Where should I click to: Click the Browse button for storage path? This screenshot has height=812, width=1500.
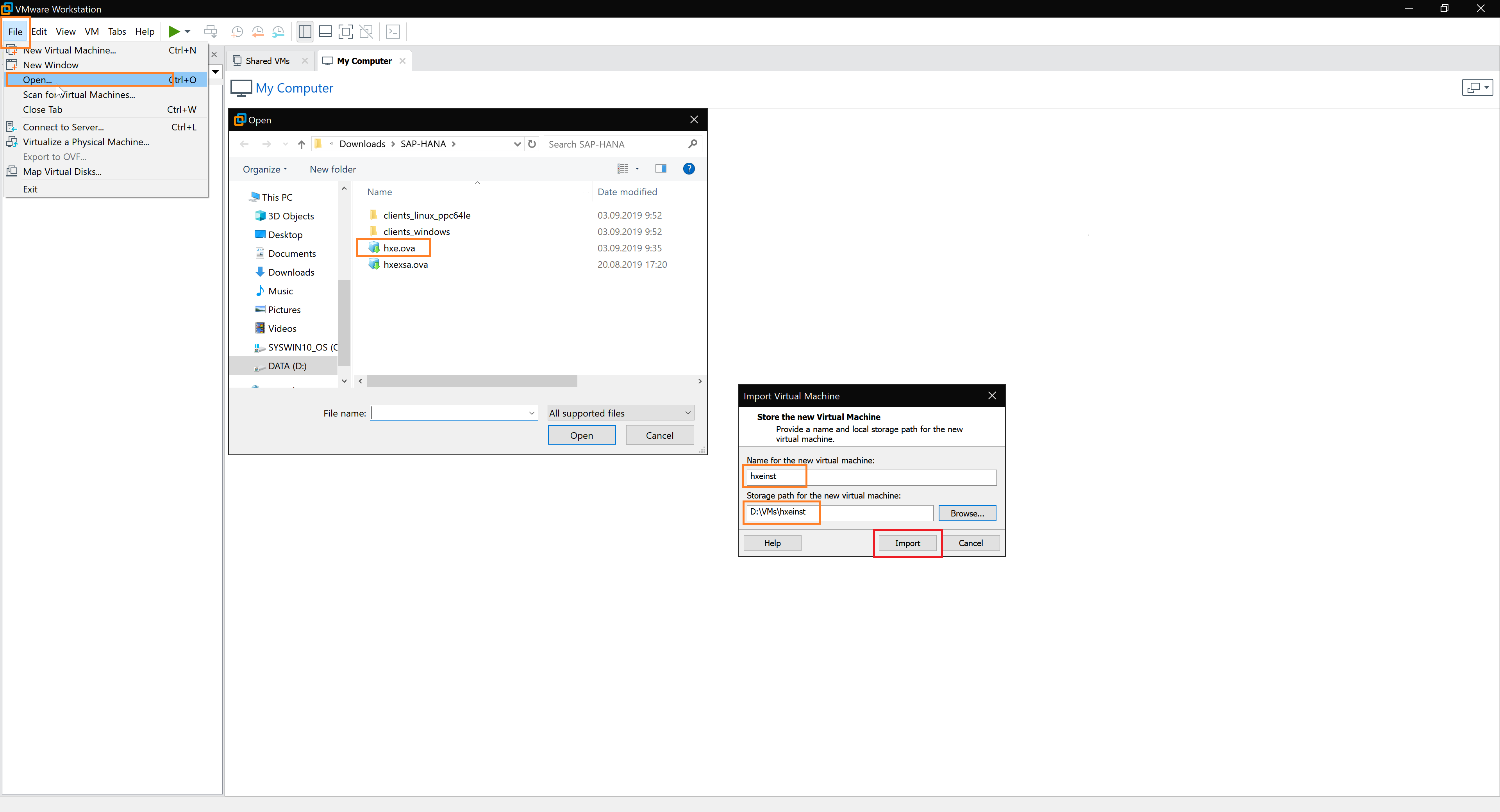[967, 513]
